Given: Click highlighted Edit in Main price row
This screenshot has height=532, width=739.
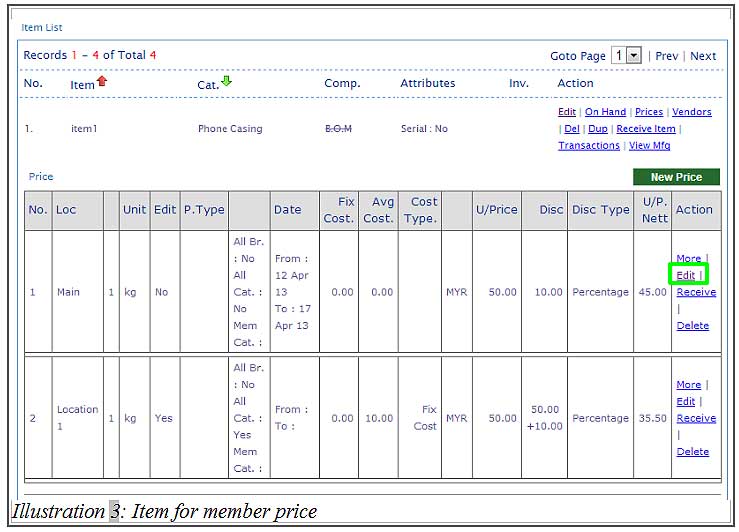Looking at the screenshot, I should click(685, 275).
